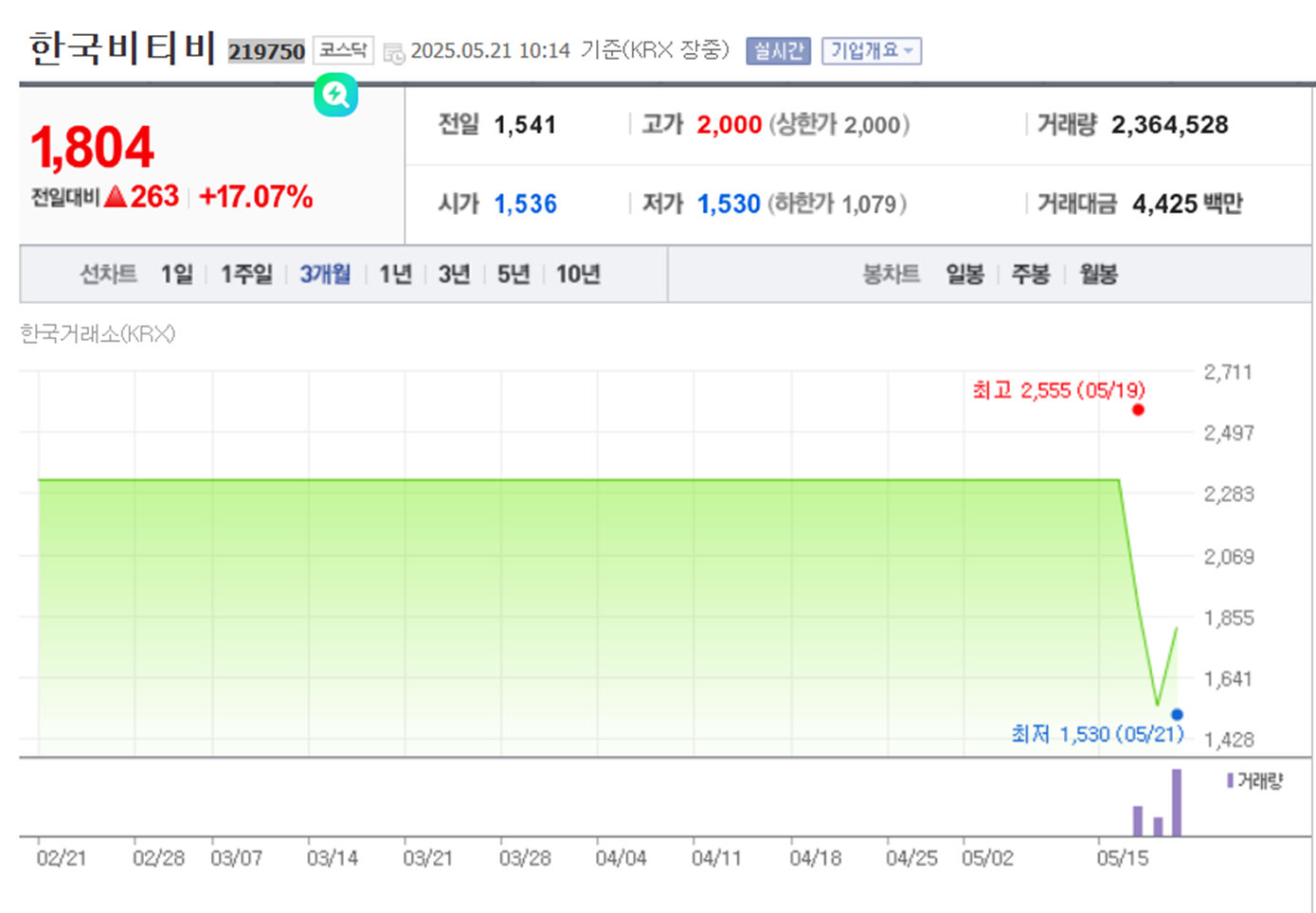Click the 최저 1,530 (05/21) label

pyautogui.click(x=1097, y=734)
